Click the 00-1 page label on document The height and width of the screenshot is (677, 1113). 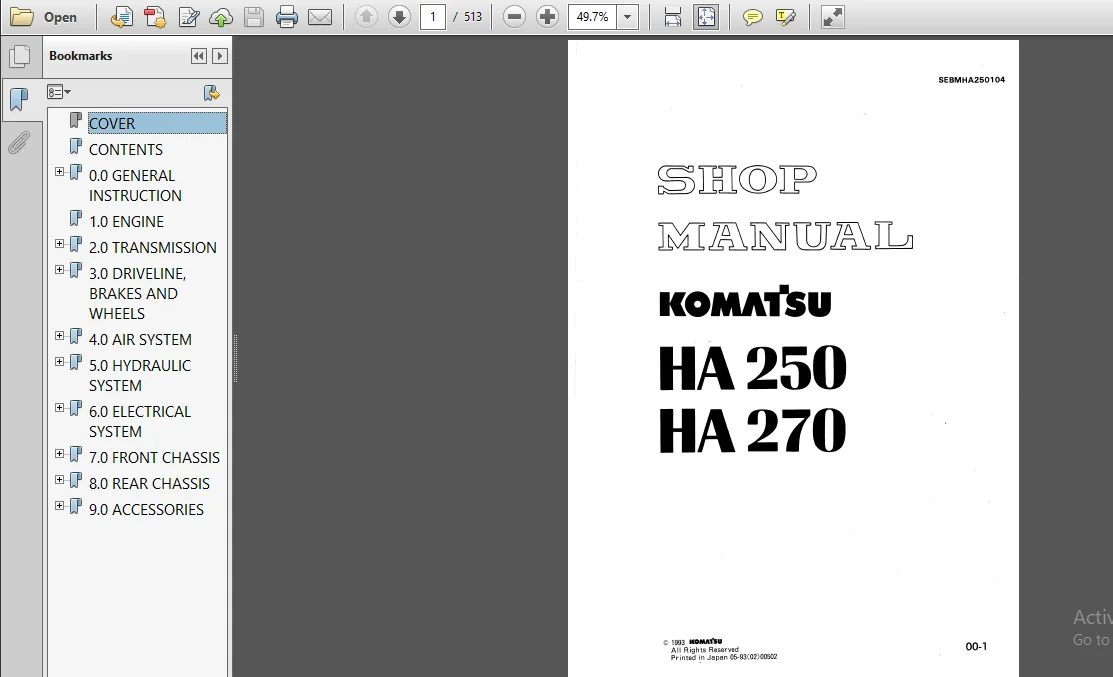[976, 646]
